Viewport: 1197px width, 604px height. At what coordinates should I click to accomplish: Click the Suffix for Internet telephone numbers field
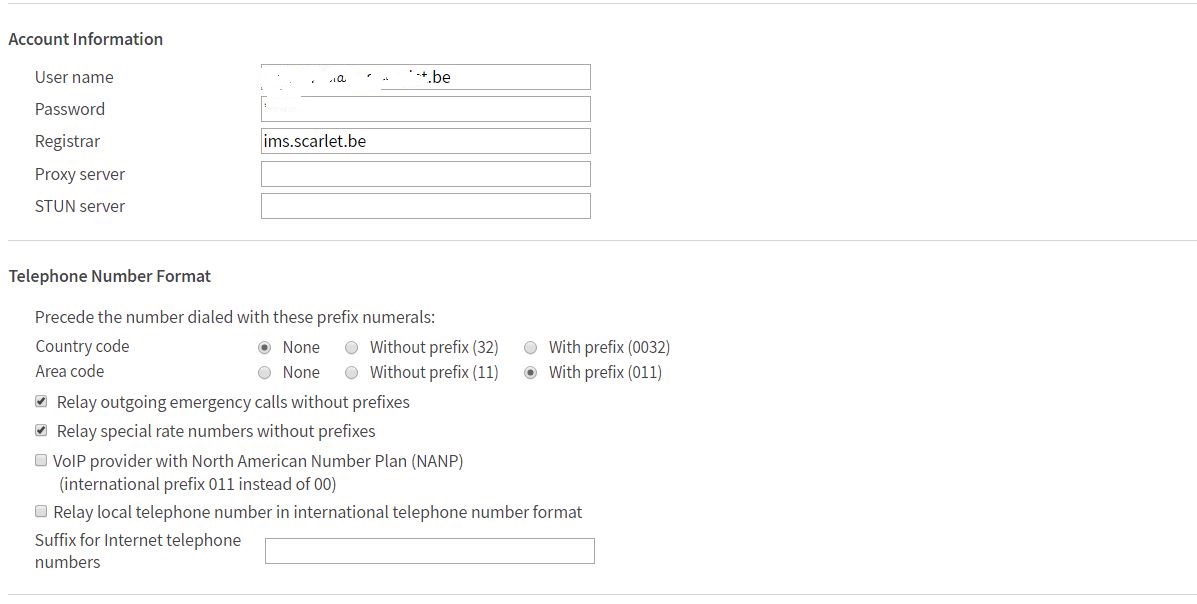click(x=429, y=551)
